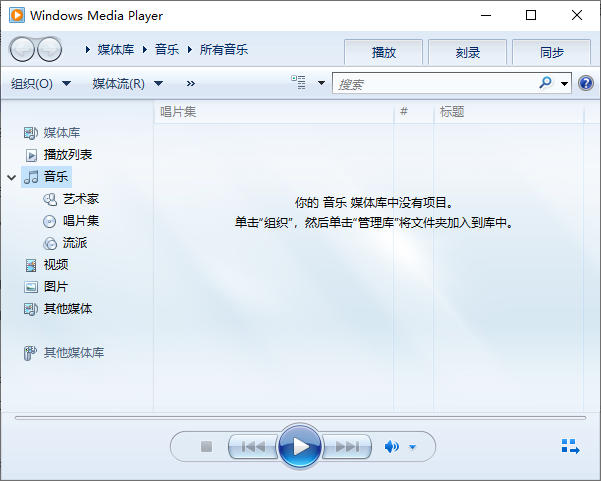Image resolution: width=601 pixels, height=481 pixels.
Task: Switch to Now Playing mode icon
Action: click(570, 447)
